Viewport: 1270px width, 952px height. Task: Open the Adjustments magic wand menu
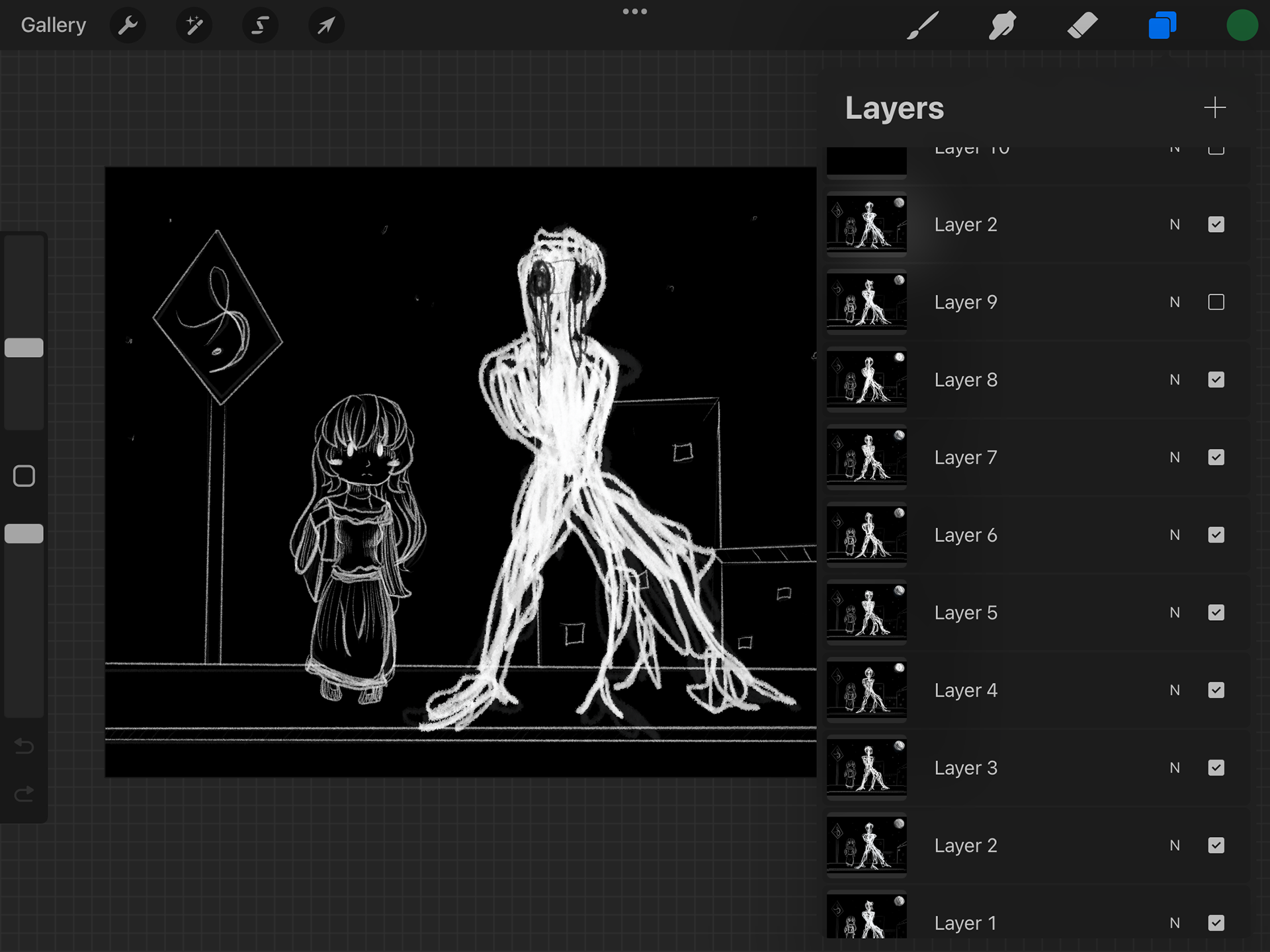194,26
